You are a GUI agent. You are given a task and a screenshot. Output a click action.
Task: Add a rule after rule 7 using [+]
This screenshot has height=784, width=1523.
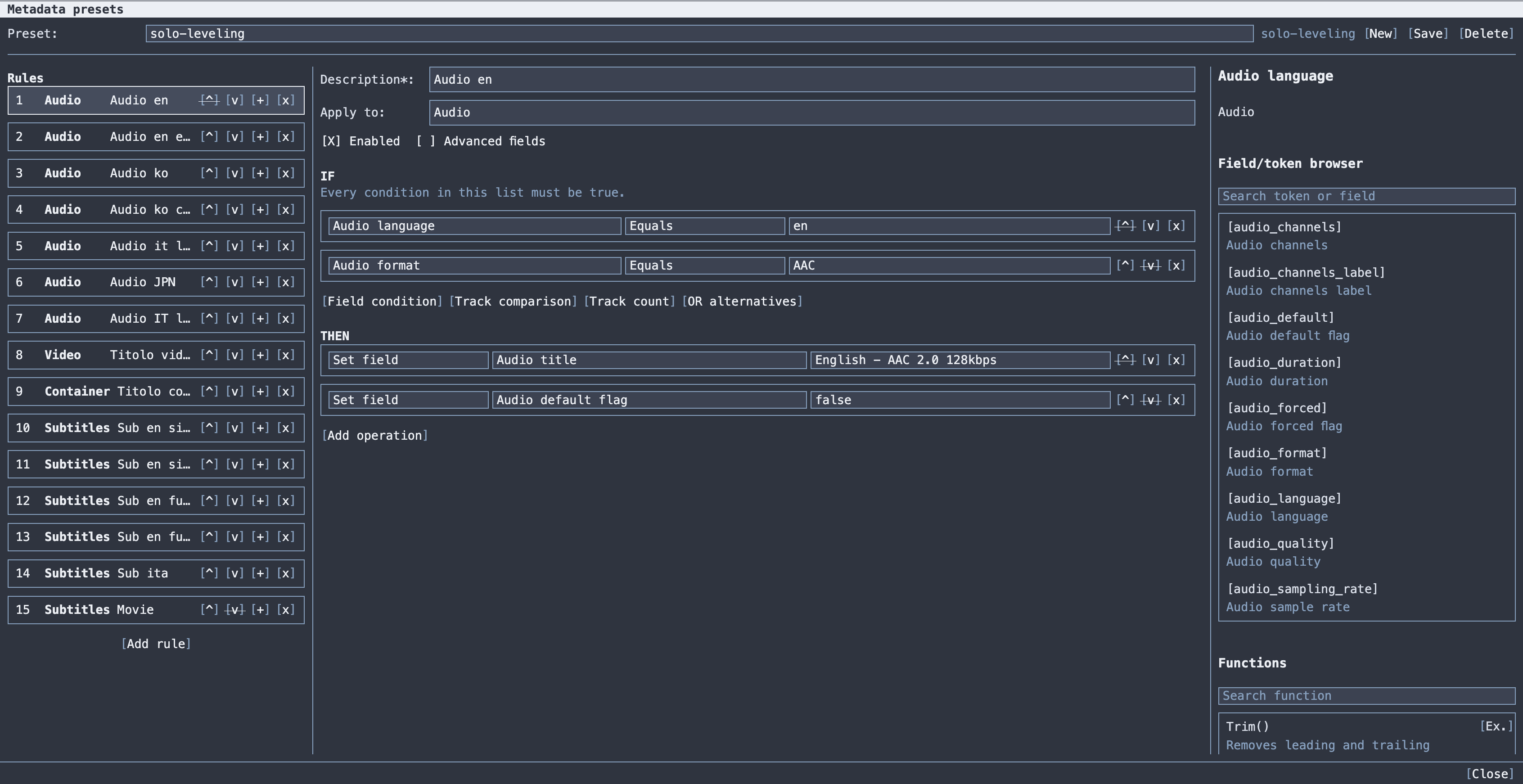pos(260,319)
